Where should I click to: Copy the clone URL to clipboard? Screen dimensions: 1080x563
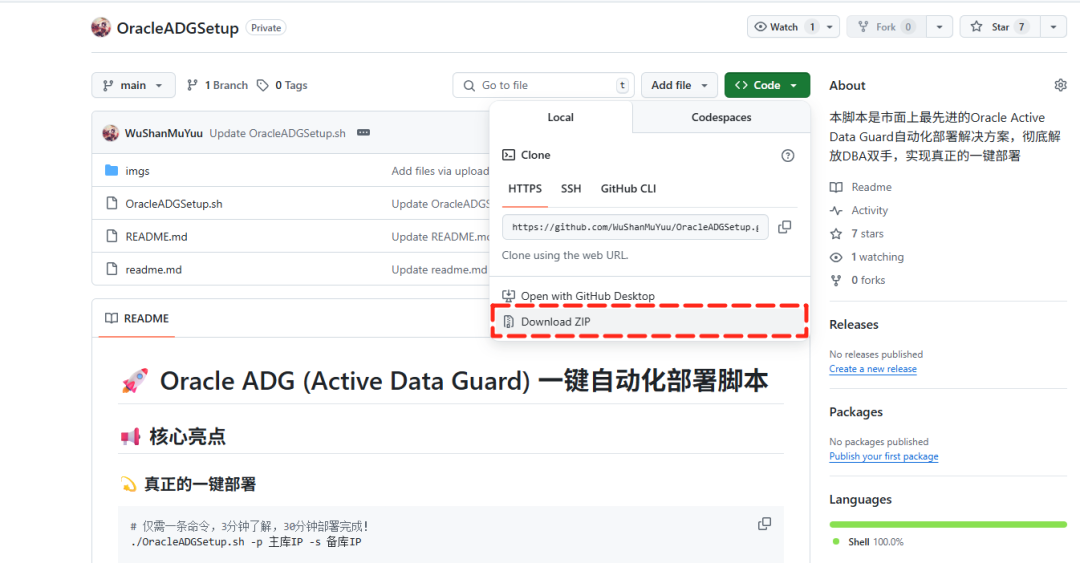pyautogui.click(x=785, y=227)
